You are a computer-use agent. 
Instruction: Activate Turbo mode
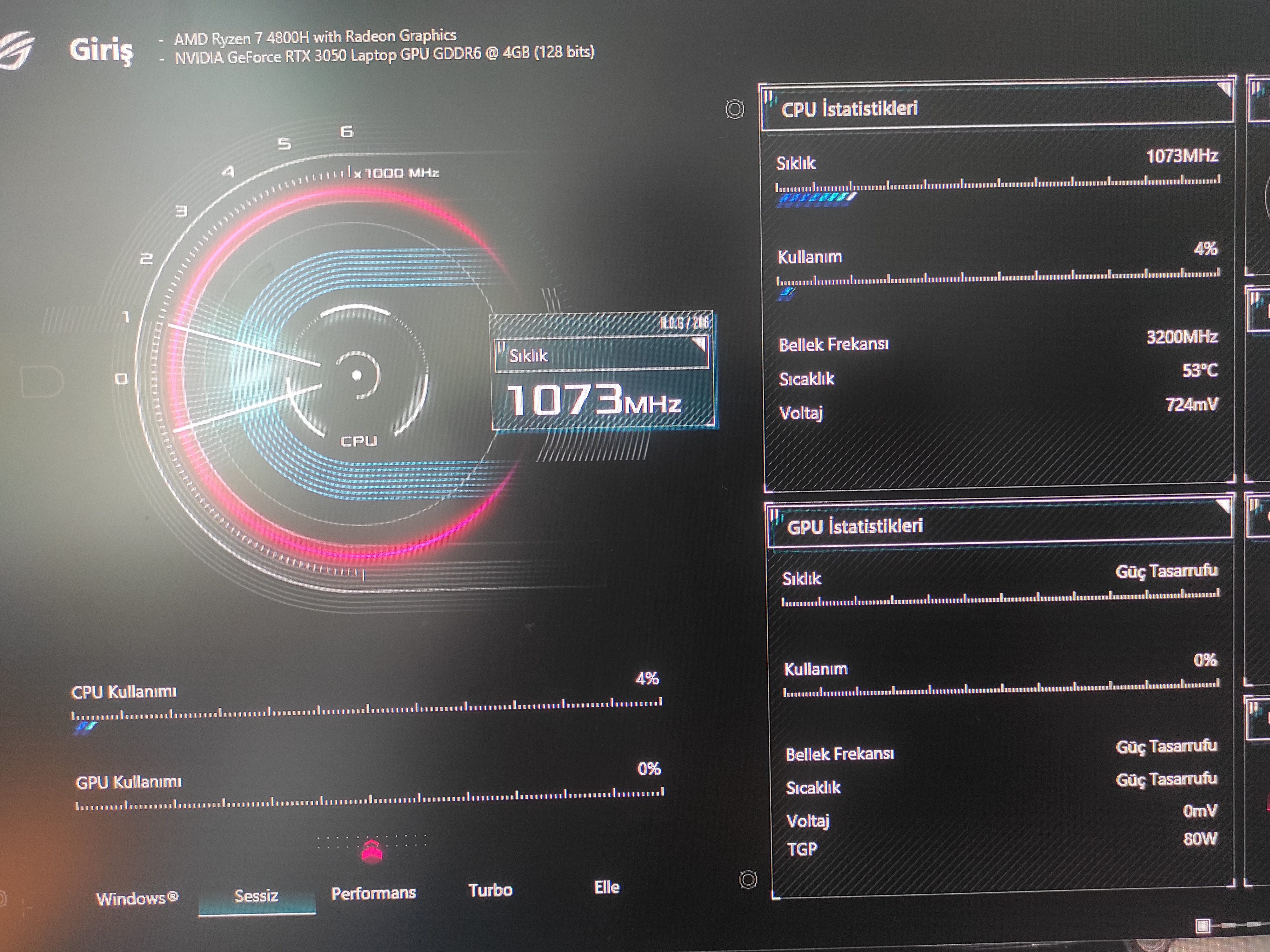click(x=490, y=890)
